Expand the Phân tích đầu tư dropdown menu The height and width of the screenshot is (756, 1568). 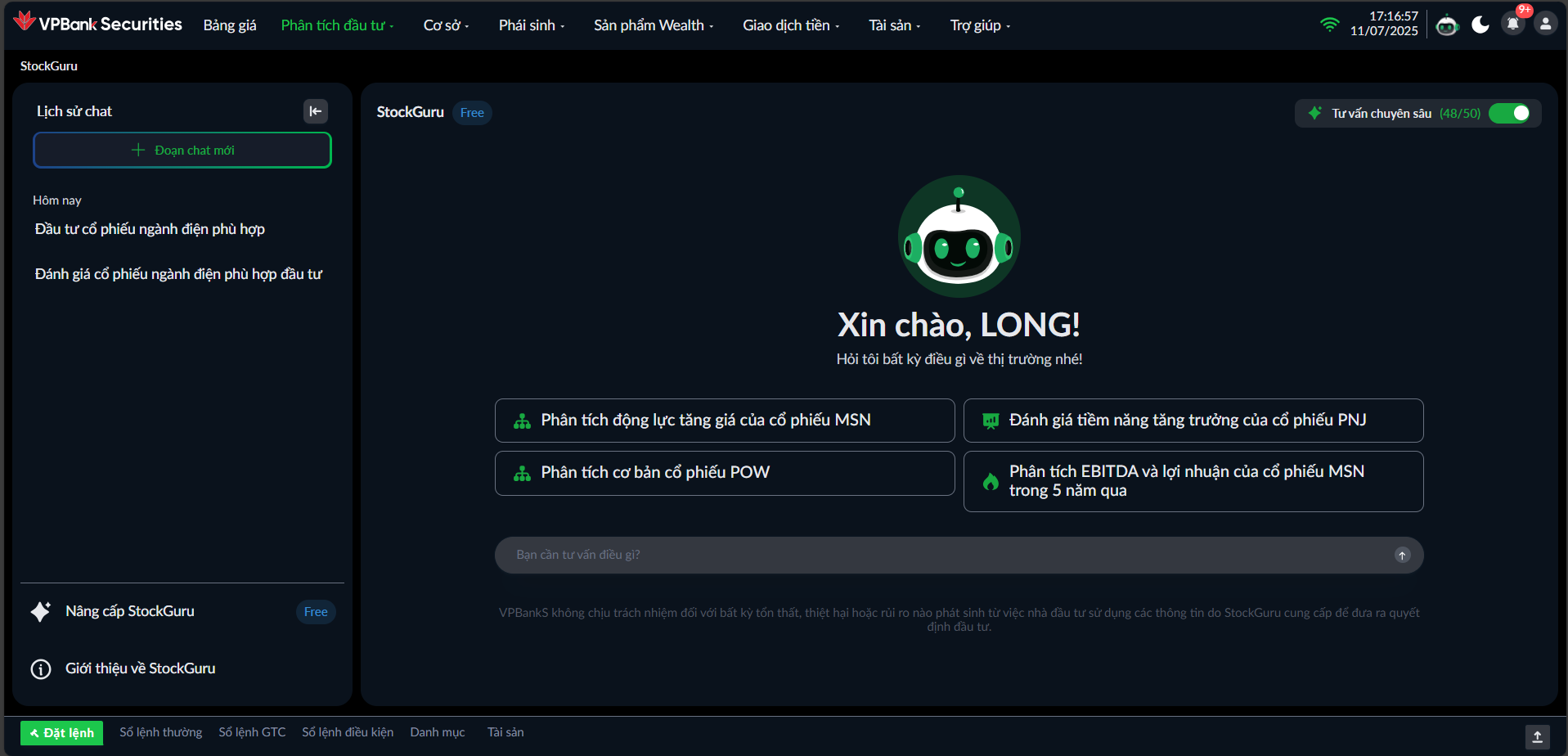(337, 25)
